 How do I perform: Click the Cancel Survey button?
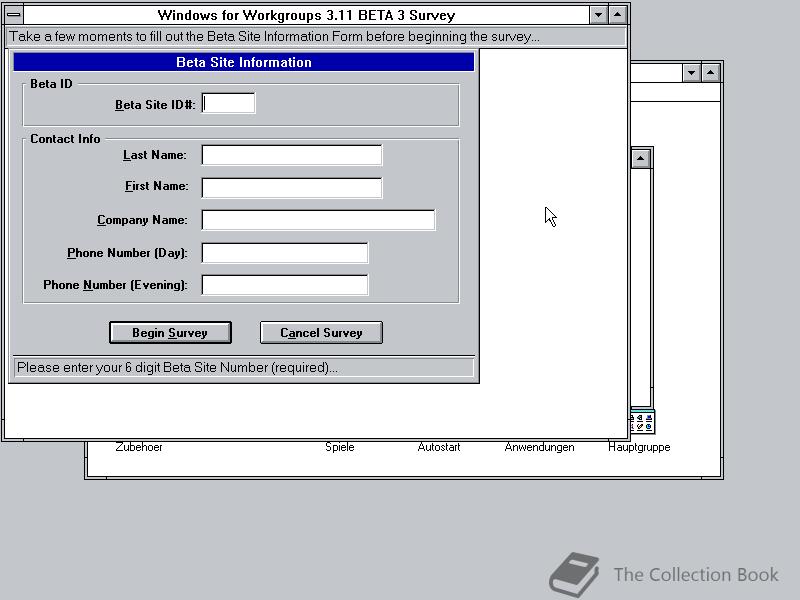coord(321,333)
